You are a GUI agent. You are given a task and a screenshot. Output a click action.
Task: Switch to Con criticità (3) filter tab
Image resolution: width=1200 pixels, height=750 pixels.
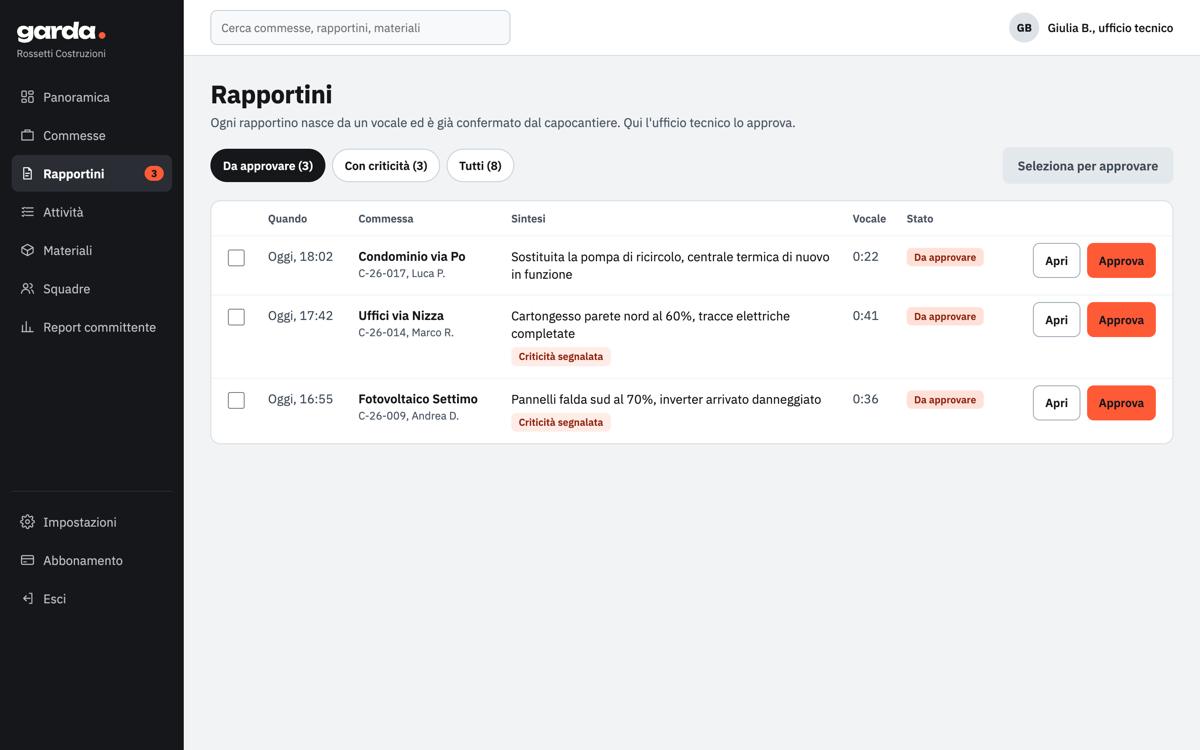coord(386,166)
